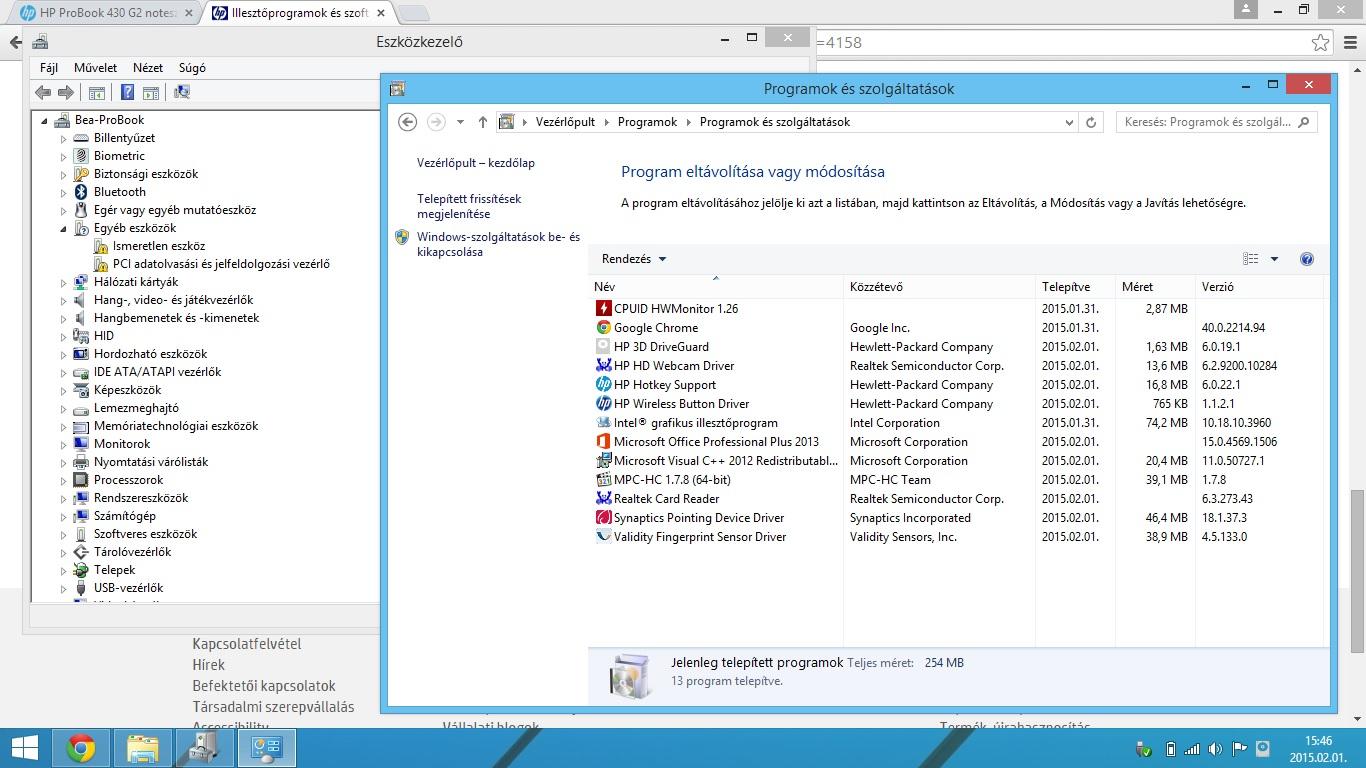The width and height of the screenshot is (1366, 768).
Task: Open the Súgó menu
Action: pyautogui.click(x=192, y=68)
